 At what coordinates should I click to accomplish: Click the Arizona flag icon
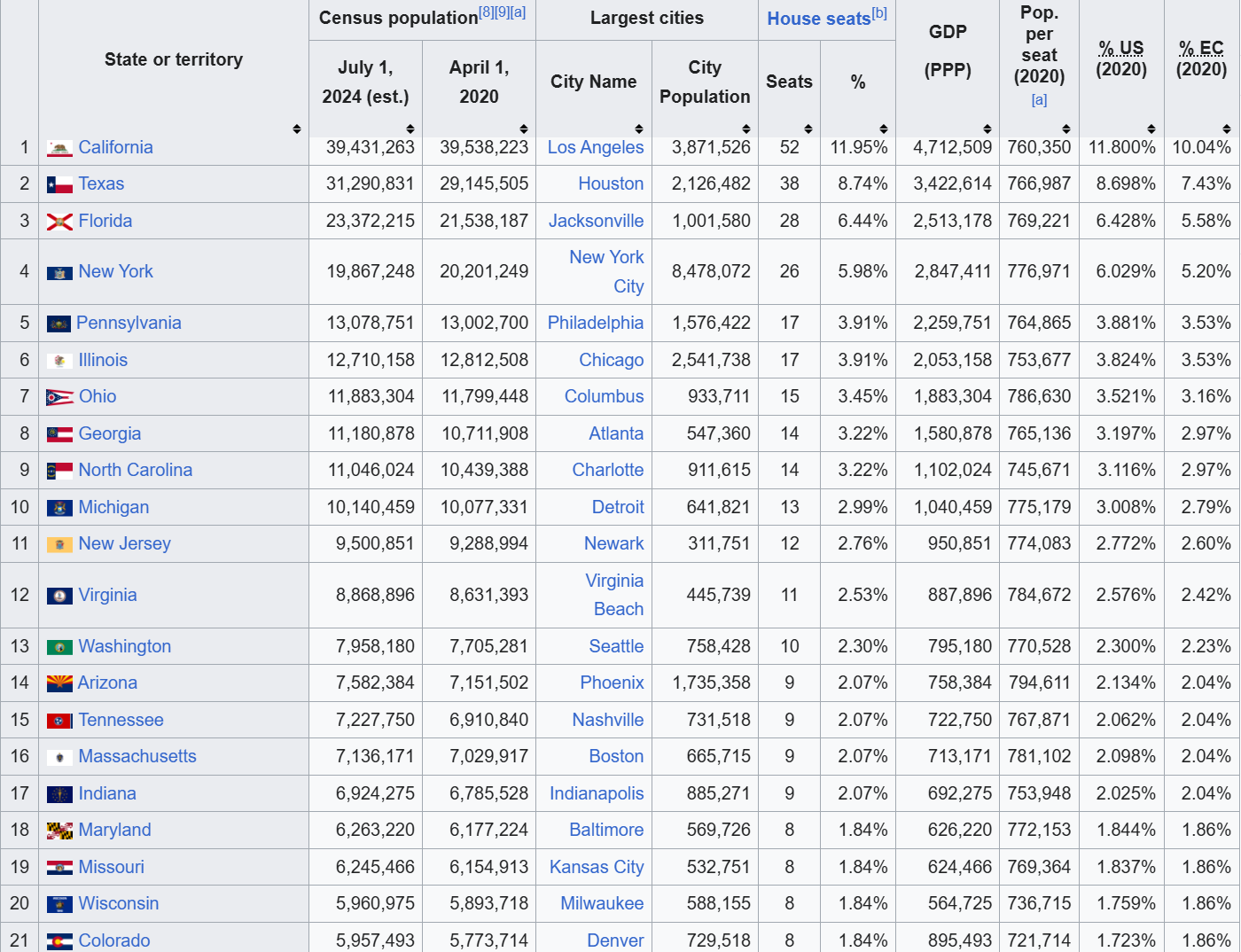pyautogui.click(x=59, y=683)
